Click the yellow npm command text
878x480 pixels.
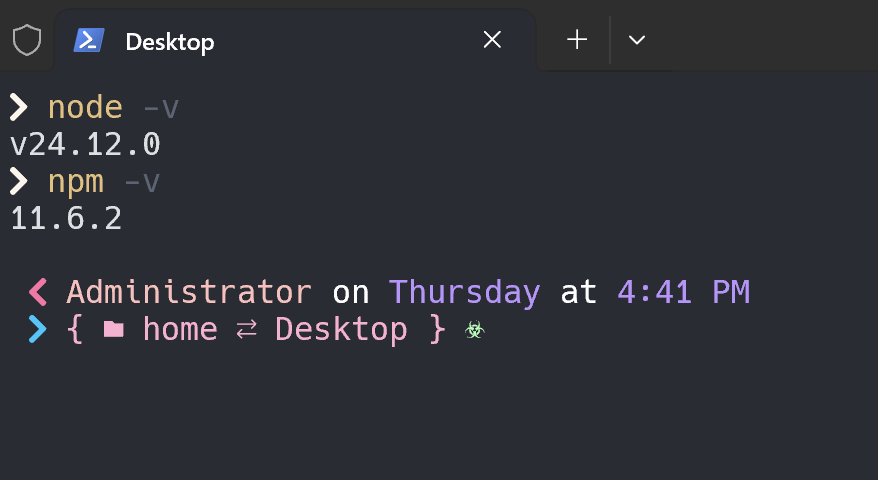tap(76, 181)
